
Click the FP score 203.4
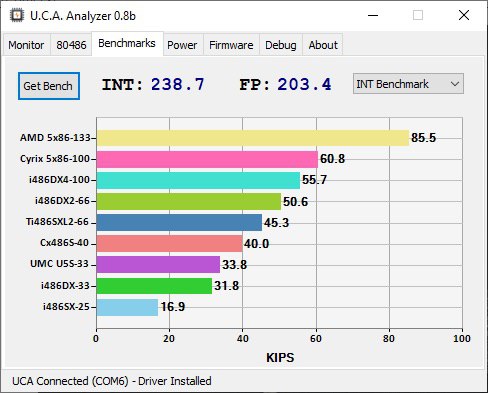point(304,85)
